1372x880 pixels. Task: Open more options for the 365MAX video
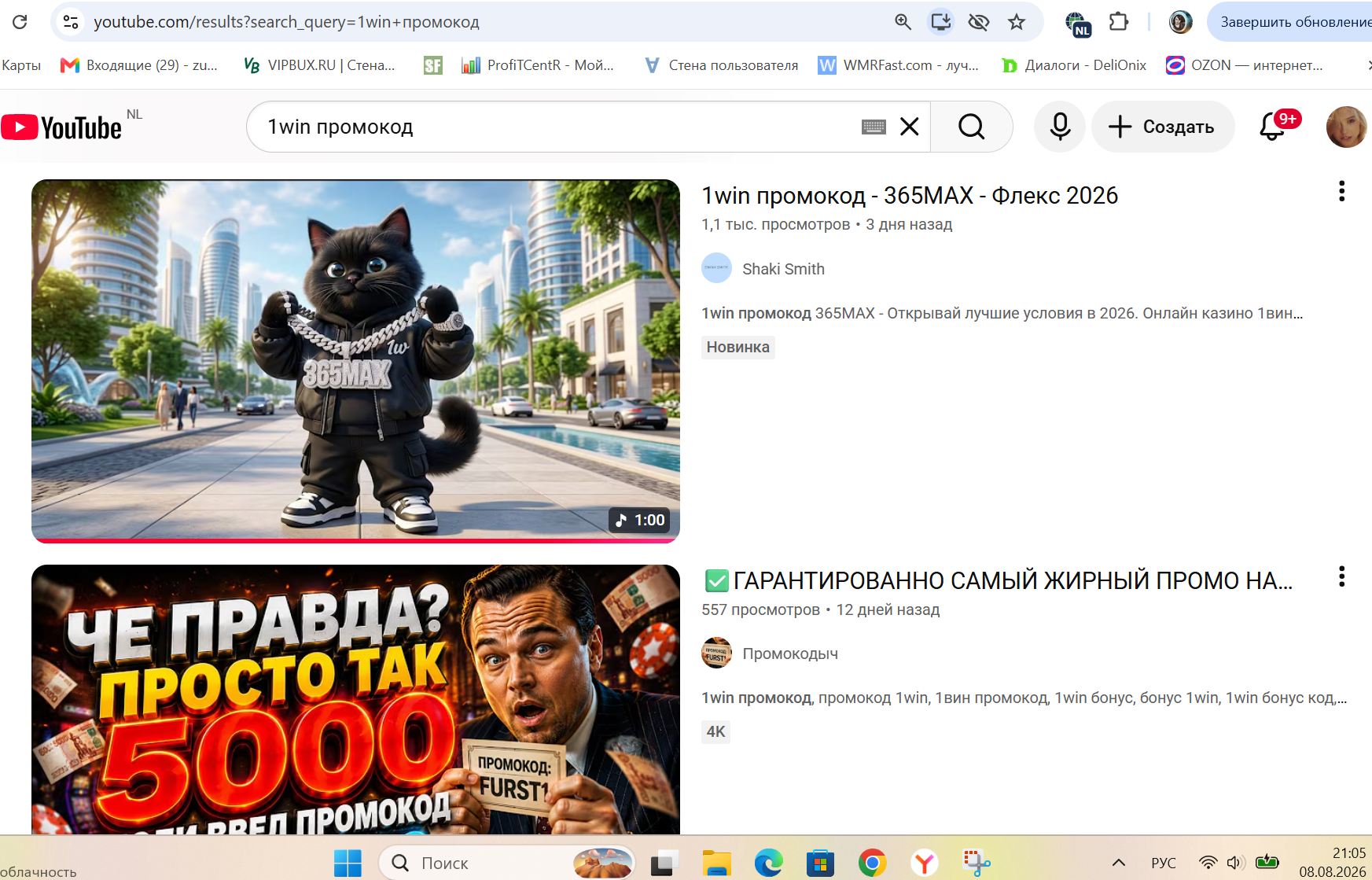click(x=1341, y=191)
